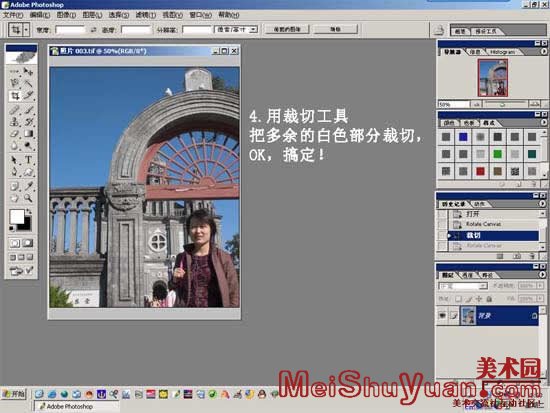Screen dimensions: 550x413
Task: Open the layer opacity slider arrow
Action: pyautogui.click(x=540, y=286)
